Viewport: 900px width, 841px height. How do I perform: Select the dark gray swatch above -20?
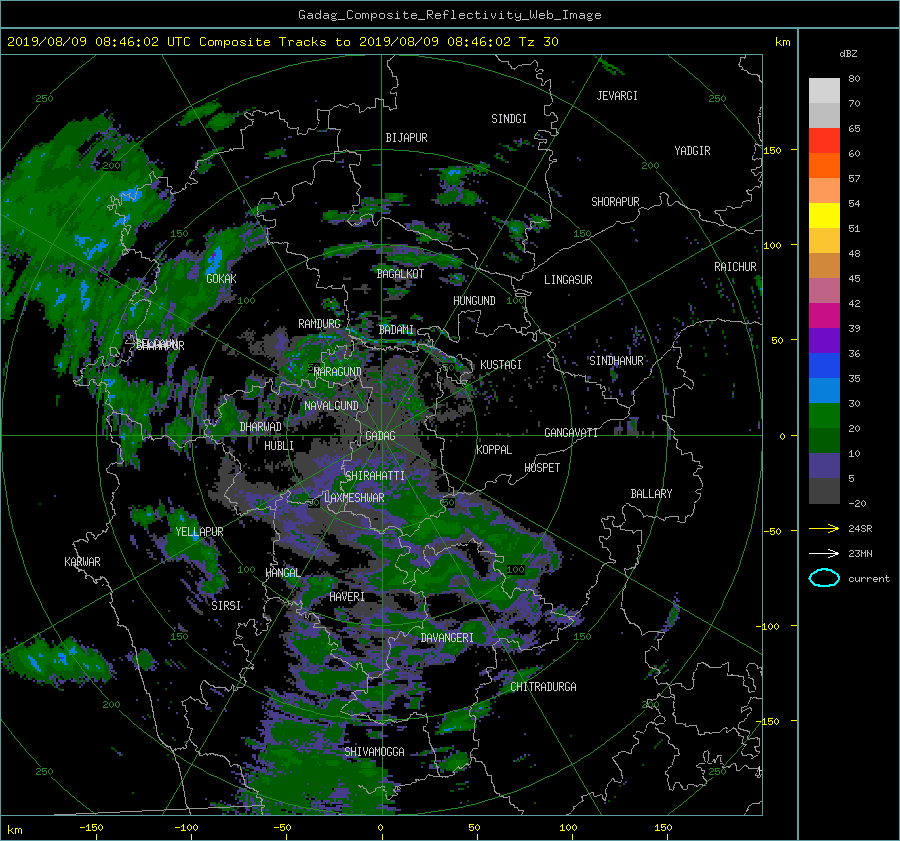[824, 490]
